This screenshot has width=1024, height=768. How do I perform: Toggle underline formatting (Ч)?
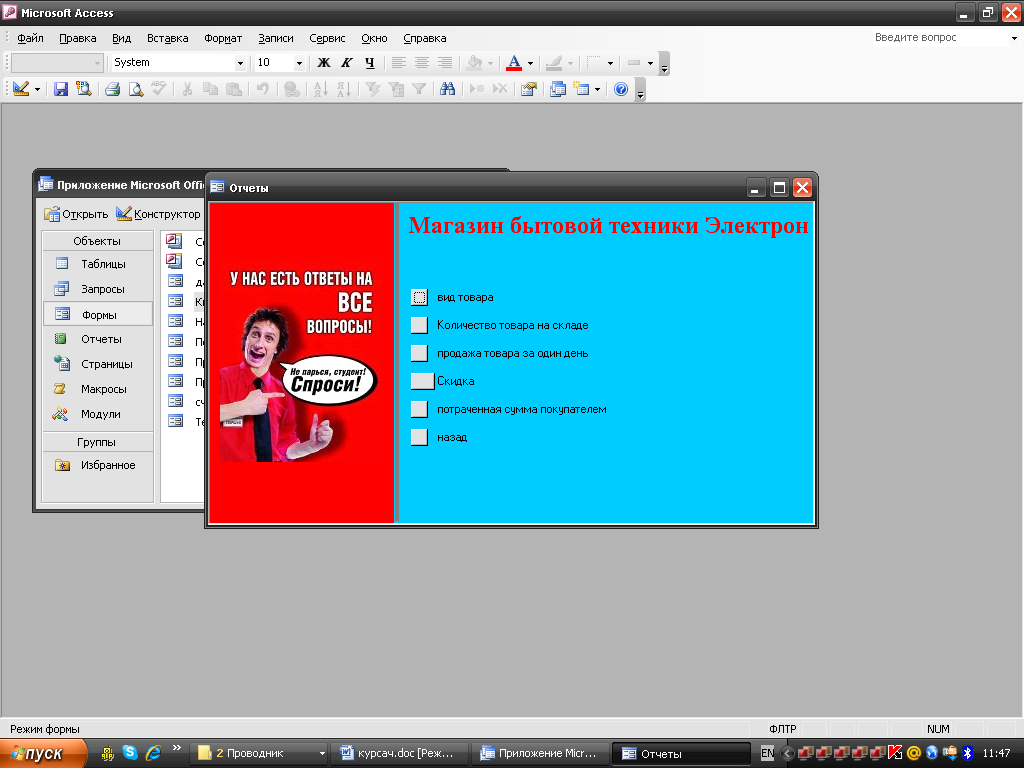pyautogui.click(x=370, y=63)
